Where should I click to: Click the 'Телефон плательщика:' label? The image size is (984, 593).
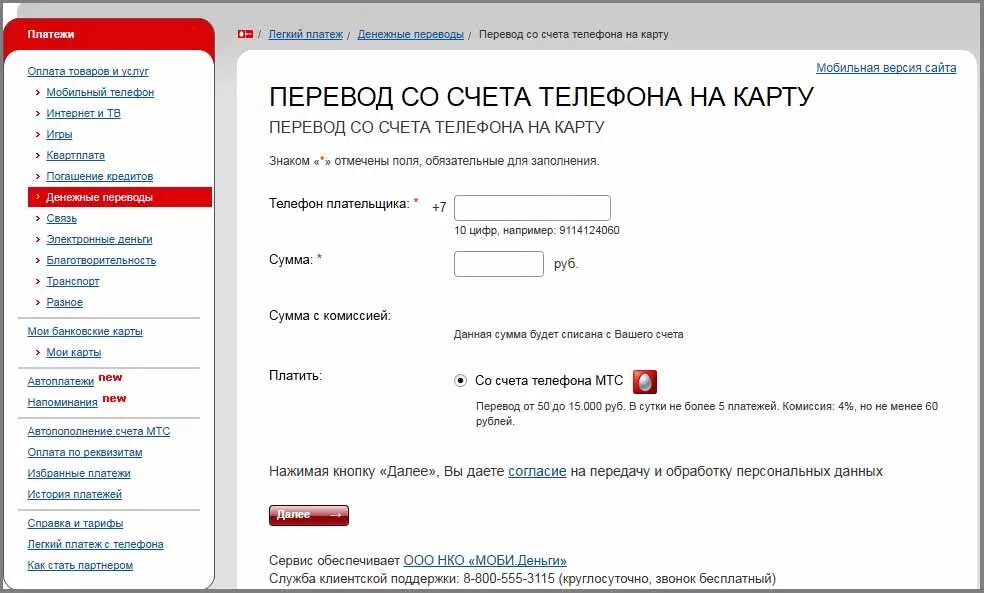[x=340, y=204]
